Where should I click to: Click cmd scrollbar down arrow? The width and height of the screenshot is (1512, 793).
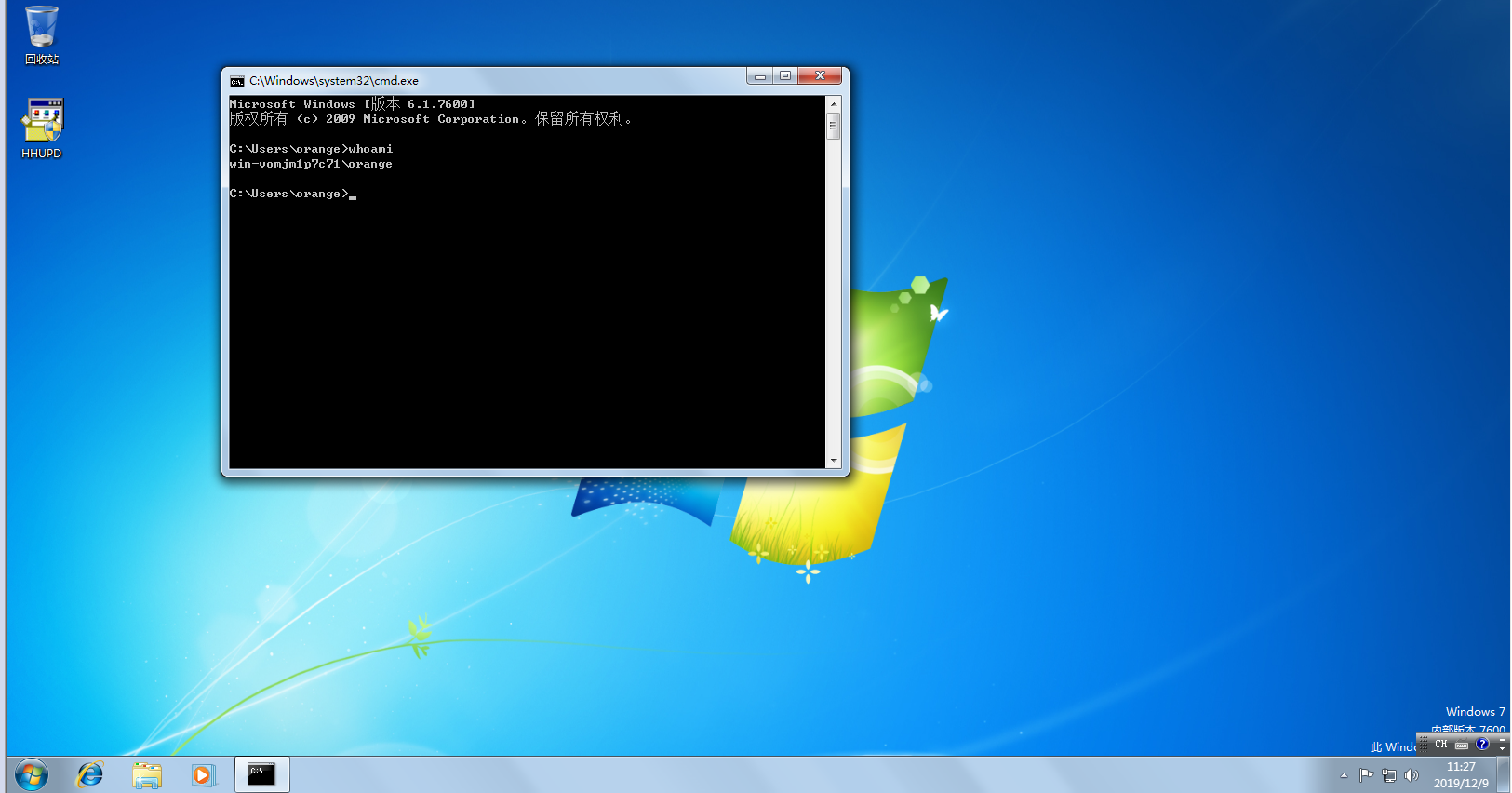click(834, 461)
